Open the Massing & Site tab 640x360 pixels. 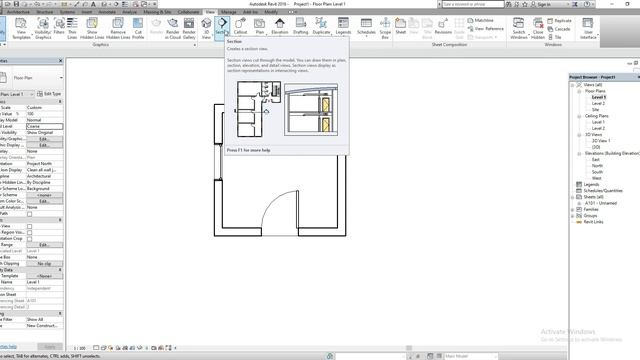coord(157,12)
